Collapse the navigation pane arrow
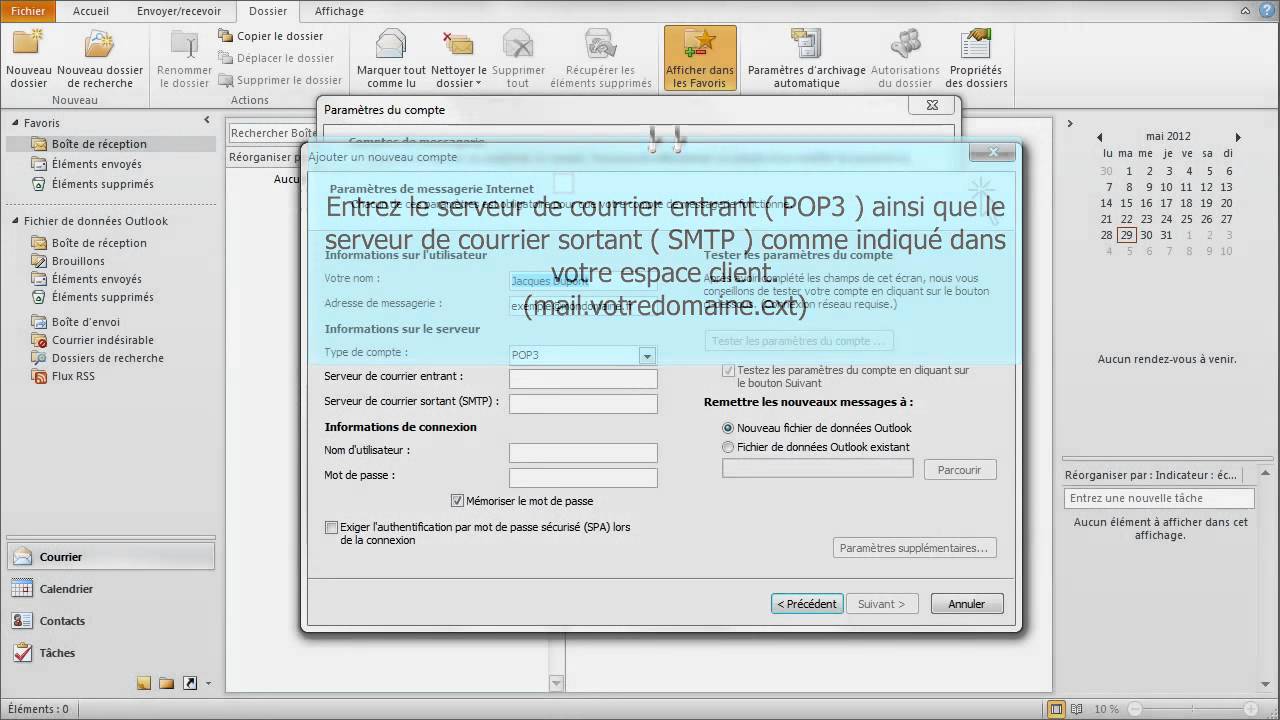The width and height of the screenshot is (1280, 720). tap(207, 120)
